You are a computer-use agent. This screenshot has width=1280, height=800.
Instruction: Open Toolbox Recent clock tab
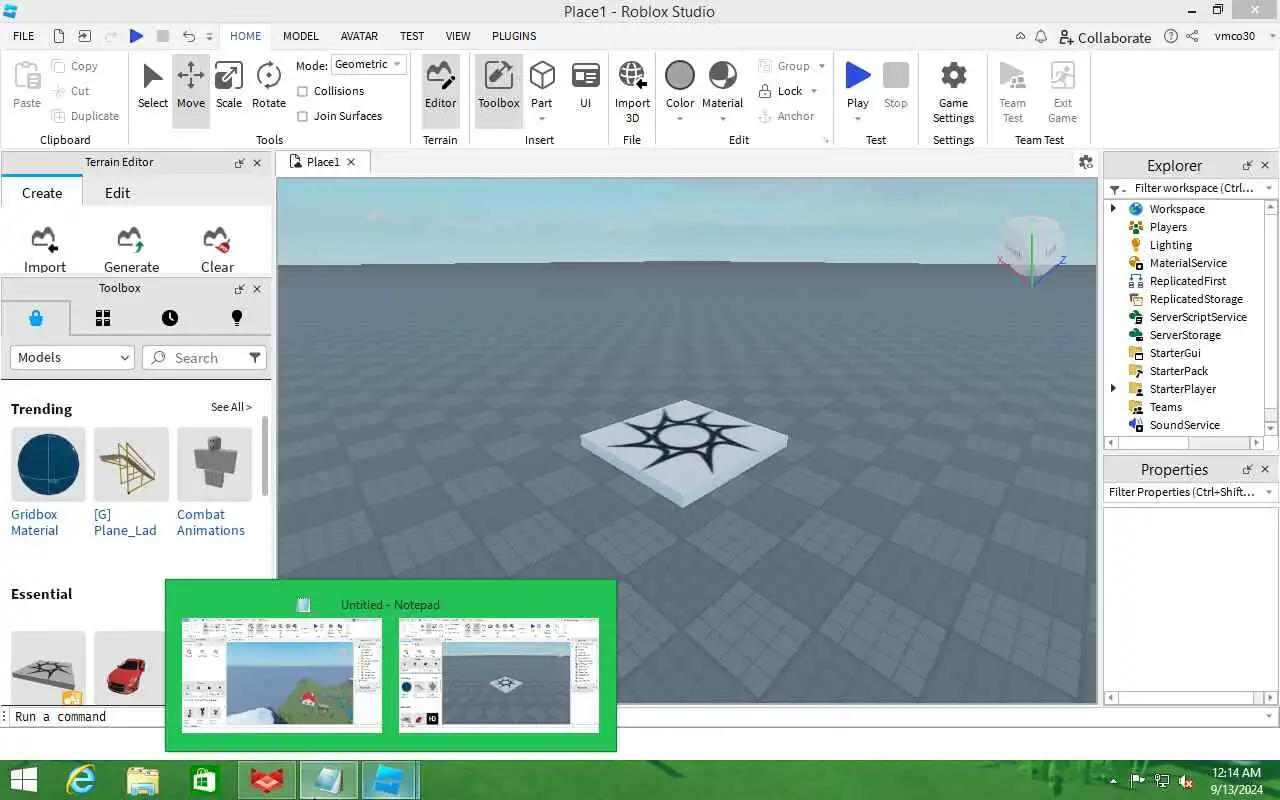pos(170,318)
